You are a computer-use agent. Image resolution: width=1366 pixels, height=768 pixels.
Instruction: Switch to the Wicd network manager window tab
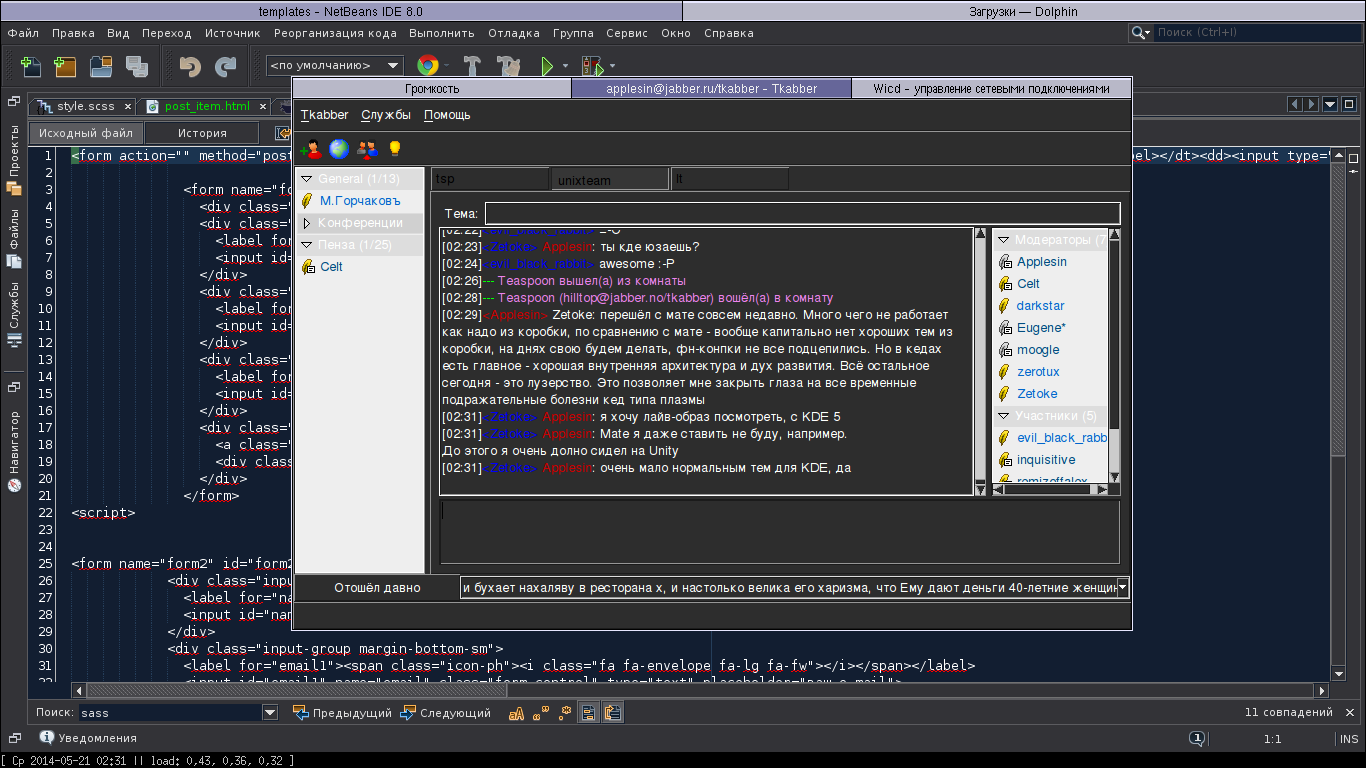991,88
